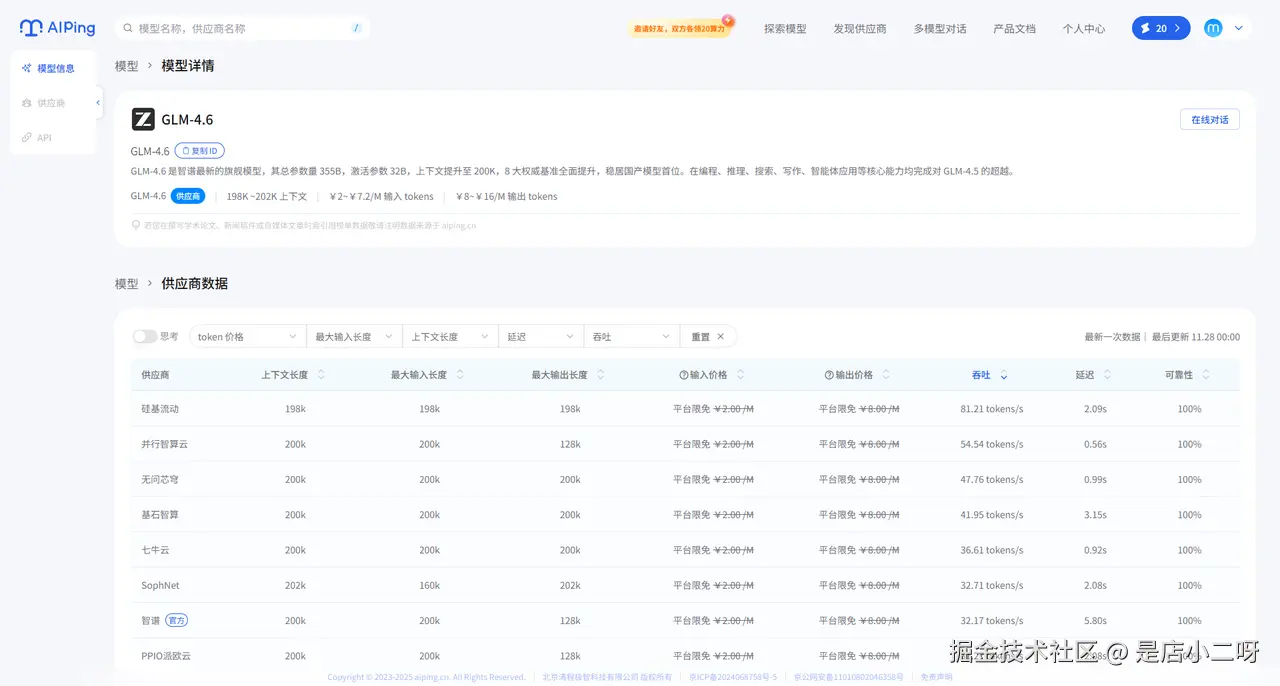
Task: Click the blue 20 credits badge
Action: (x=1161, y=28)
